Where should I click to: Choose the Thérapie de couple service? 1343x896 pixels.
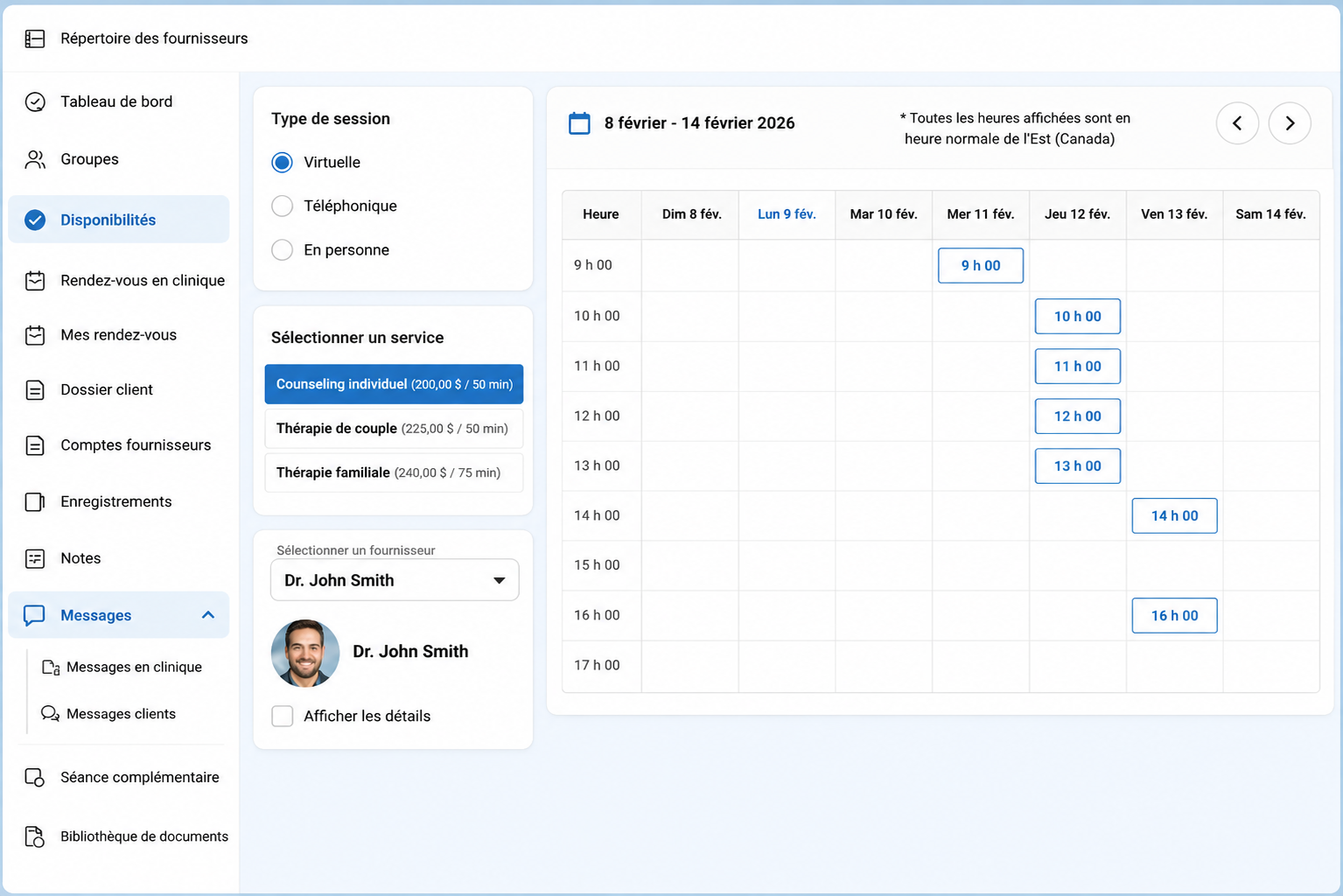(x=394, y=429)
